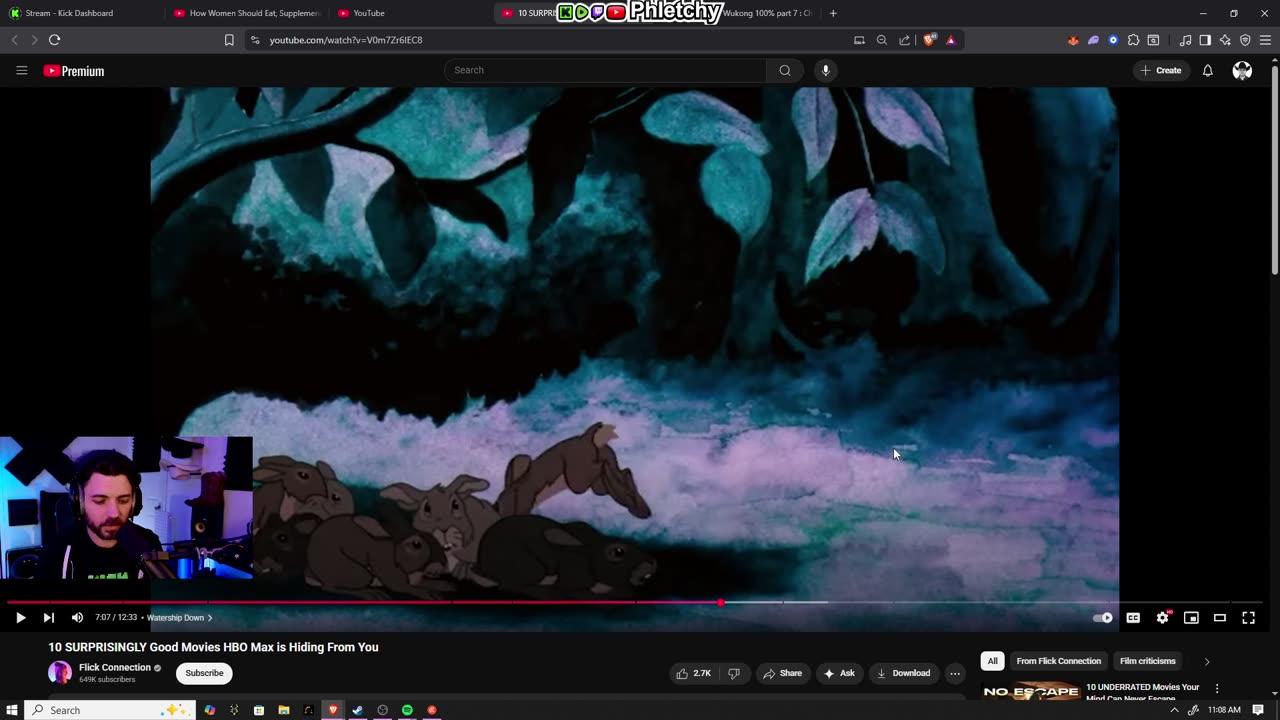The height and width of the screenshot is (720, 1280).
Task: Switch to How Women Should Eat tab
Action: point(245,13)
